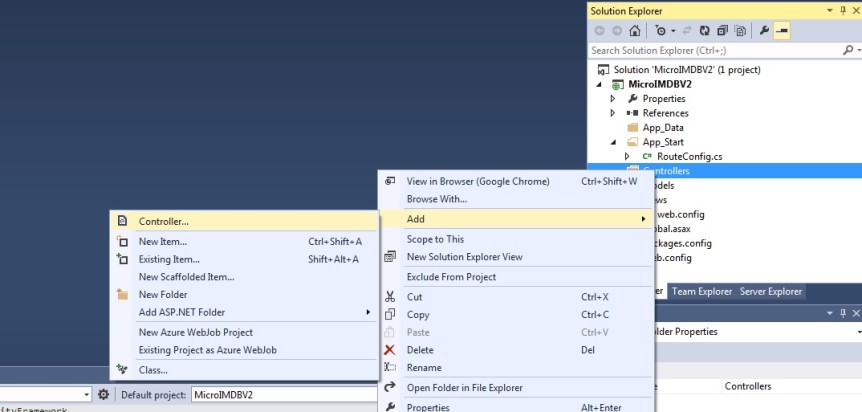
Task: Open the Server Explorer tab
Action: pos(769,292)
